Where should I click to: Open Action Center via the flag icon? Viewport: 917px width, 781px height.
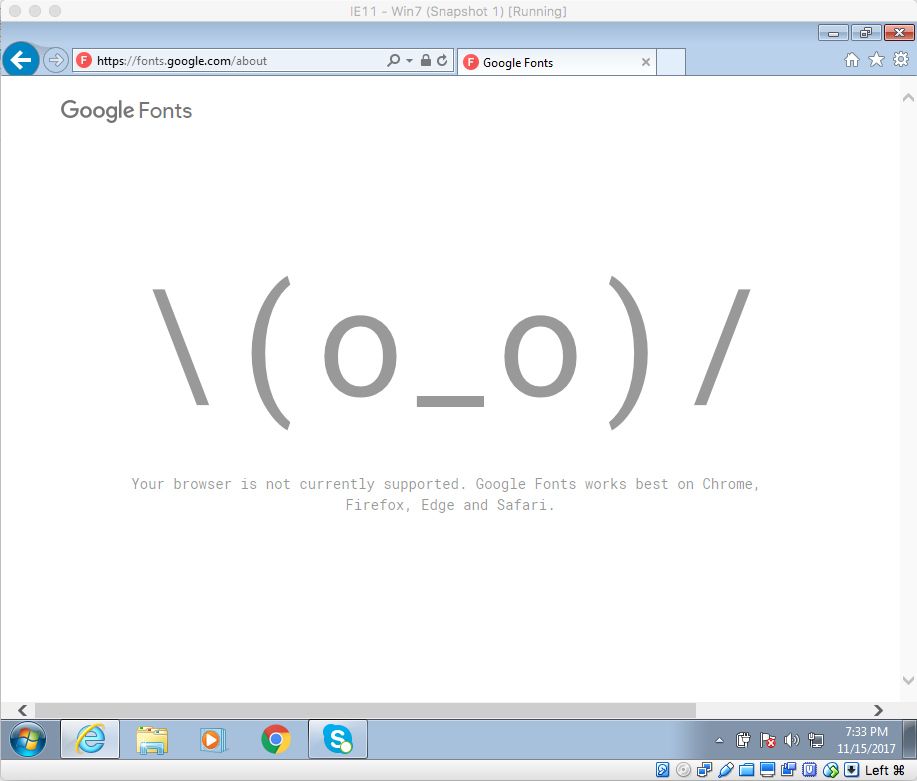767,740
